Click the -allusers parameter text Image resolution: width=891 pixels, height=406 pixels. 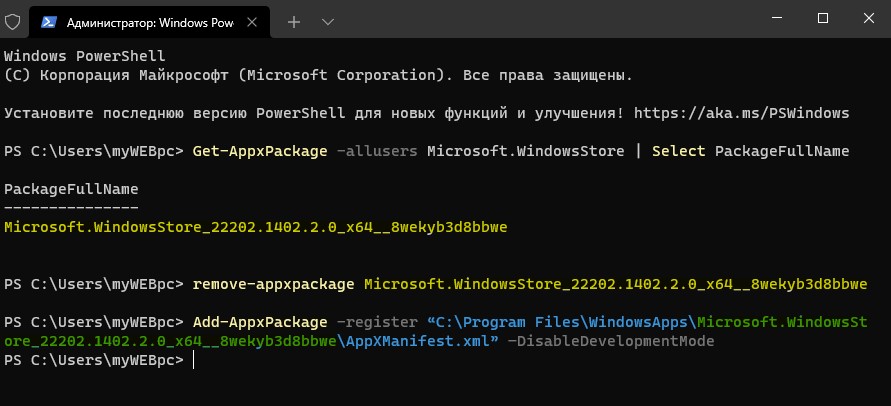click(x=377, y=151)
